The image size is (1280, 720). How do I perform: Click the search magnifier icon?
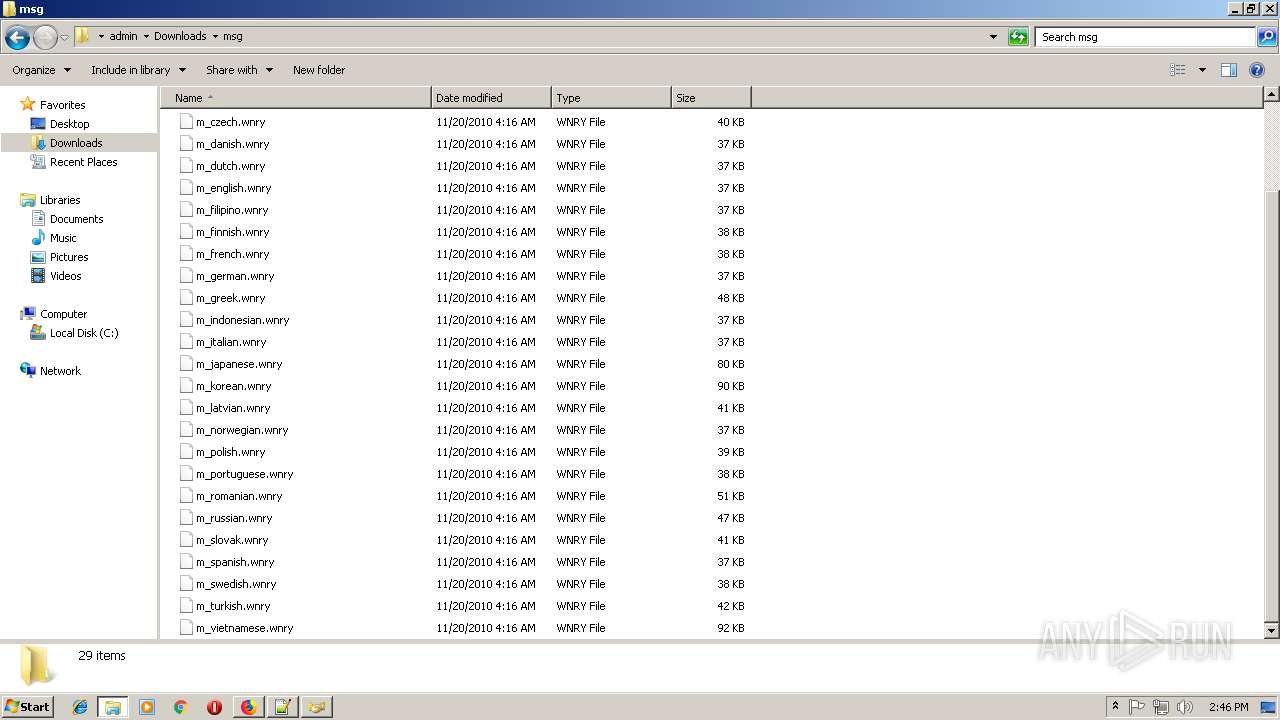click(x=1266, y=37)
